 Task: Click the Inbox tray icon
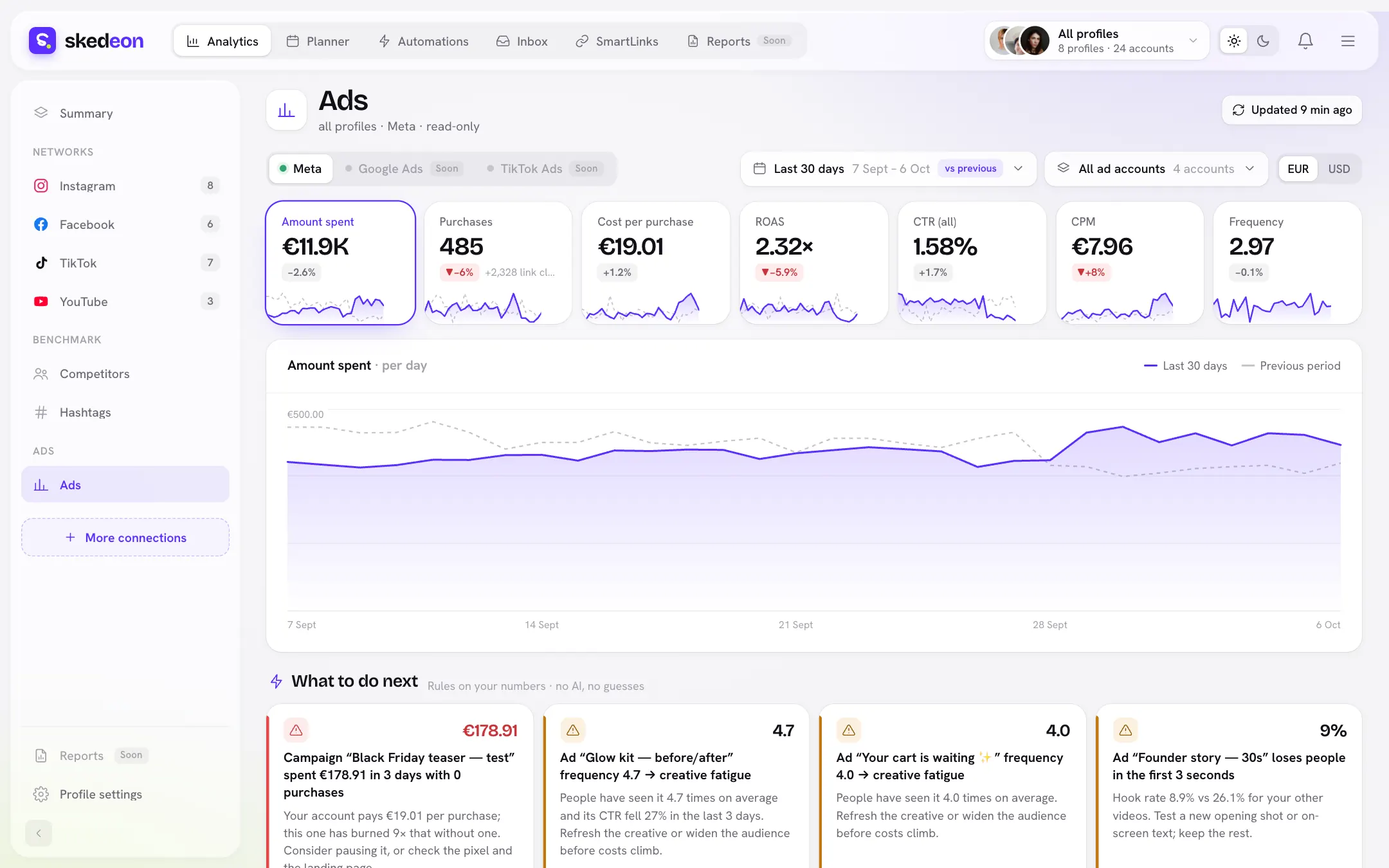tap(503, 41)
